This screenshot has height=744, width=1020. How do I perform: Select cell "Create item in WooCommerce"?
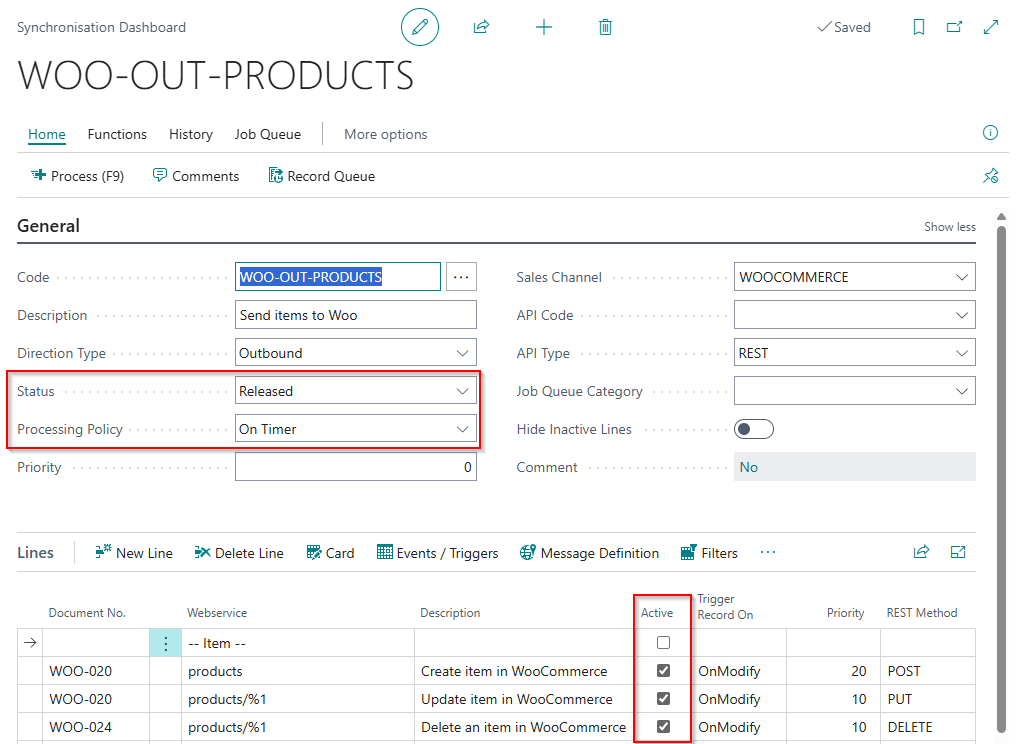(524, 671)
